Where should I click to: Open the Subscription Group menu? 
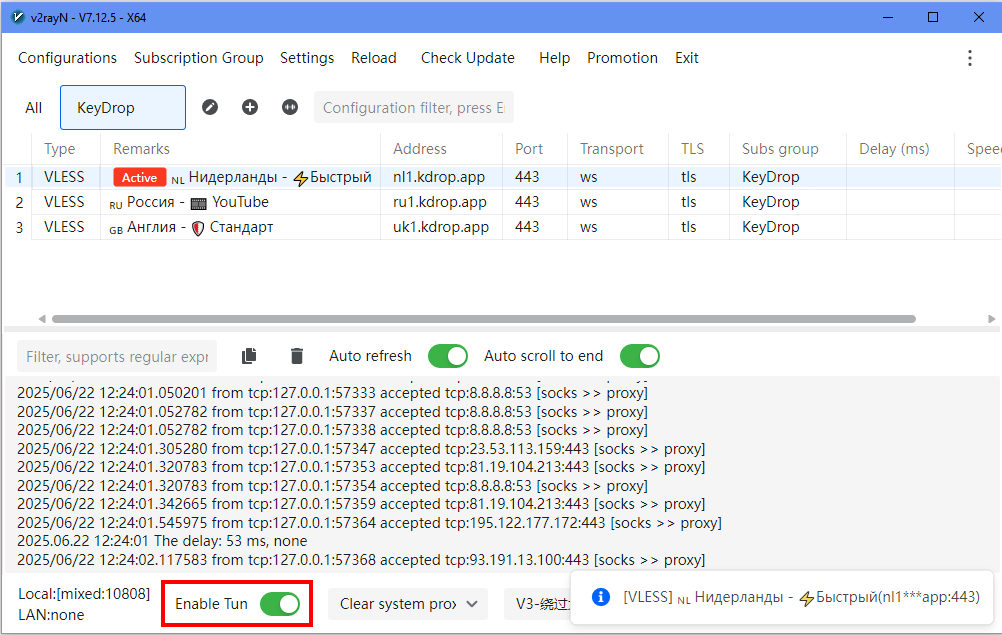coord(198,58)
